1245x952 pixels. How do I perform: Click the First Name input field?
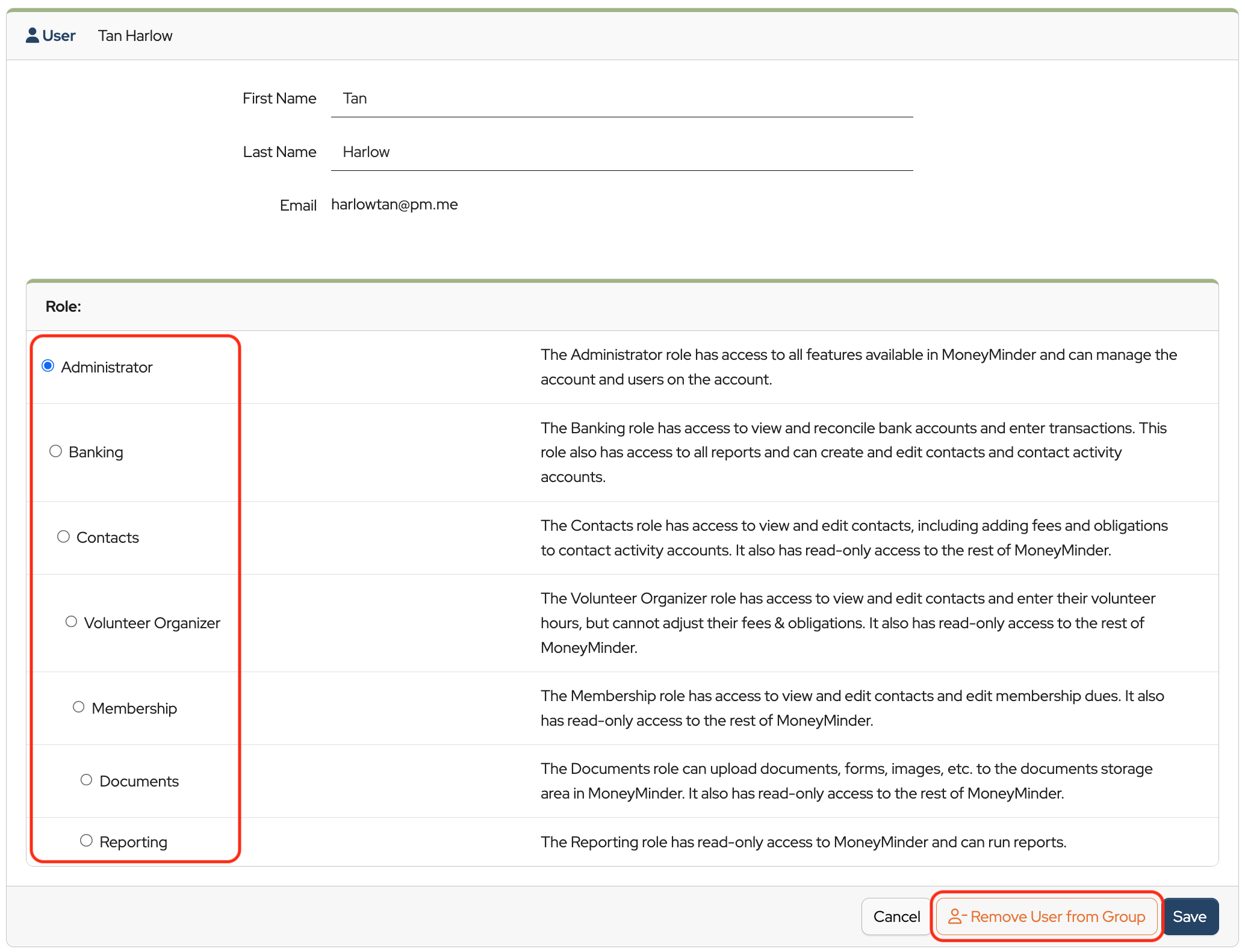(621, 99)
